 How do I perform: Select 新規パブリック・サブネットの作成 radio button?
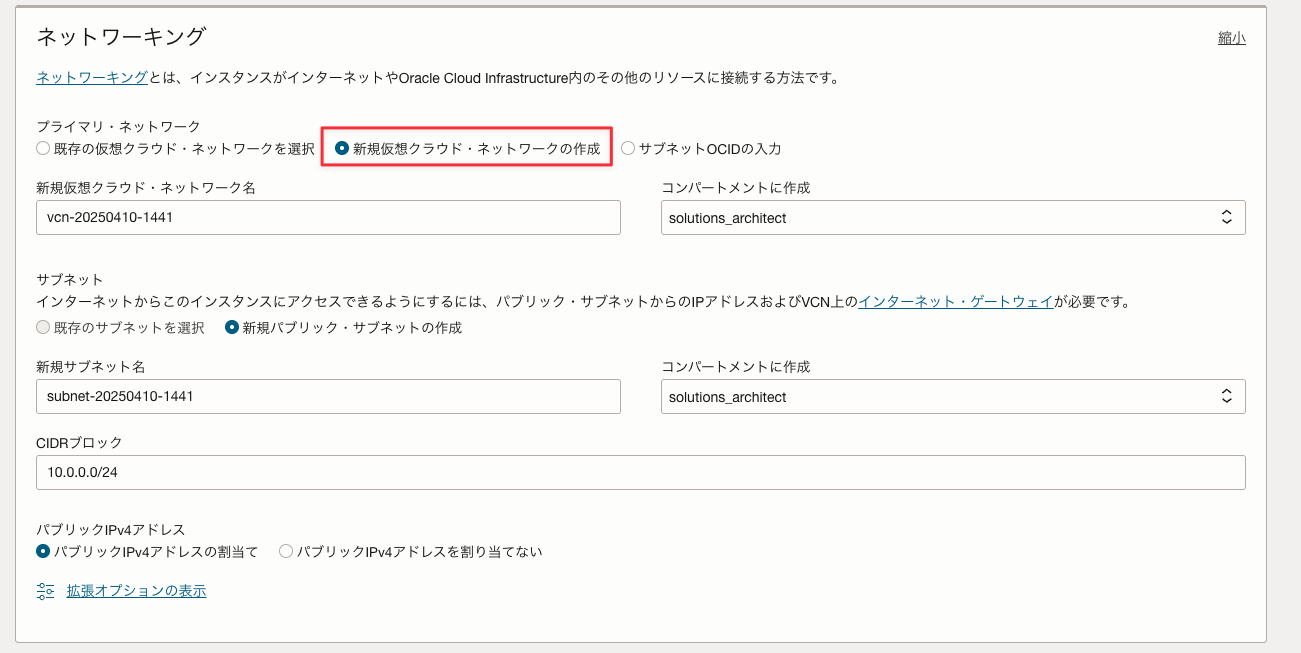[x=232, y=327]
